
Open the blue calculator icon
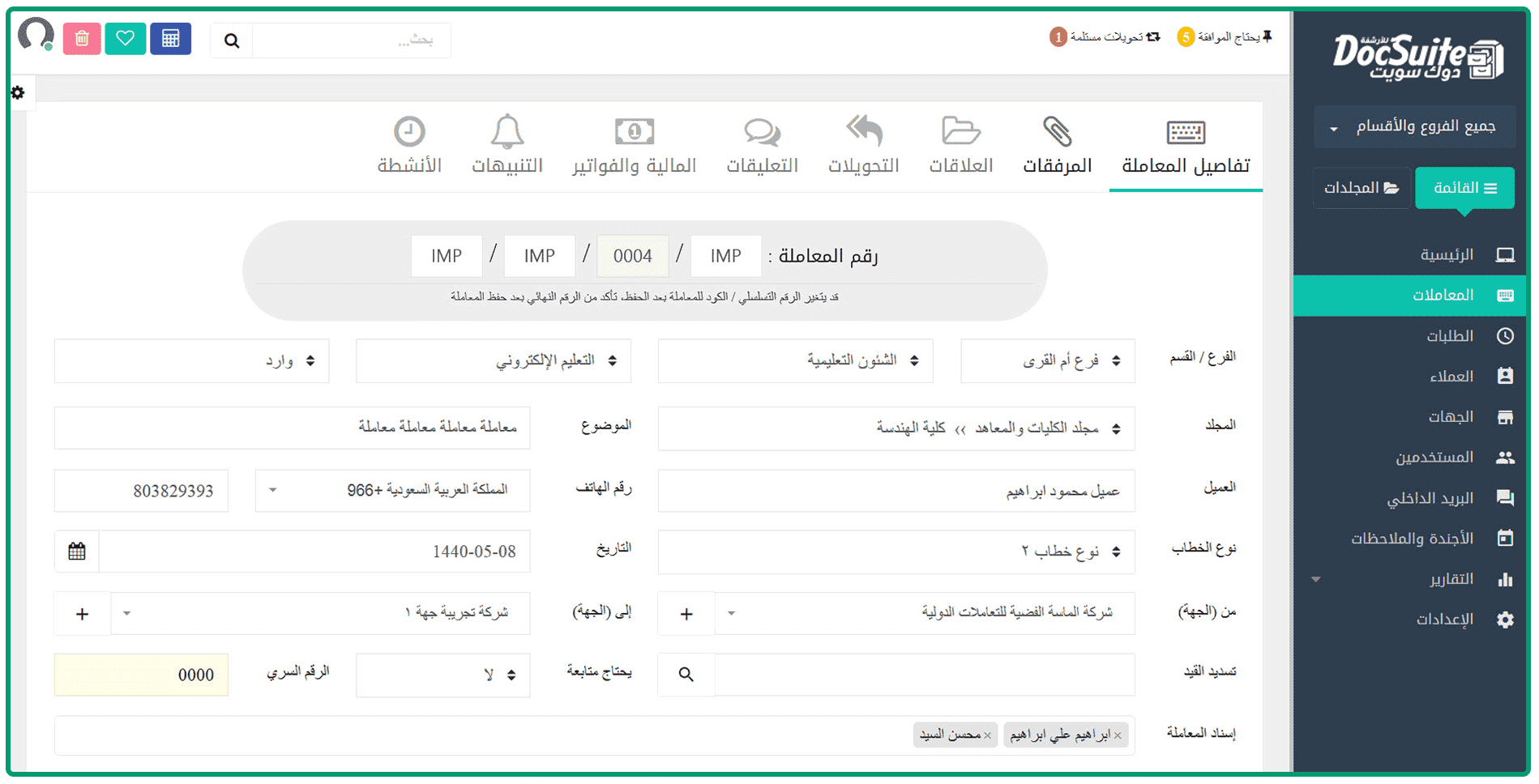point(170,39)
